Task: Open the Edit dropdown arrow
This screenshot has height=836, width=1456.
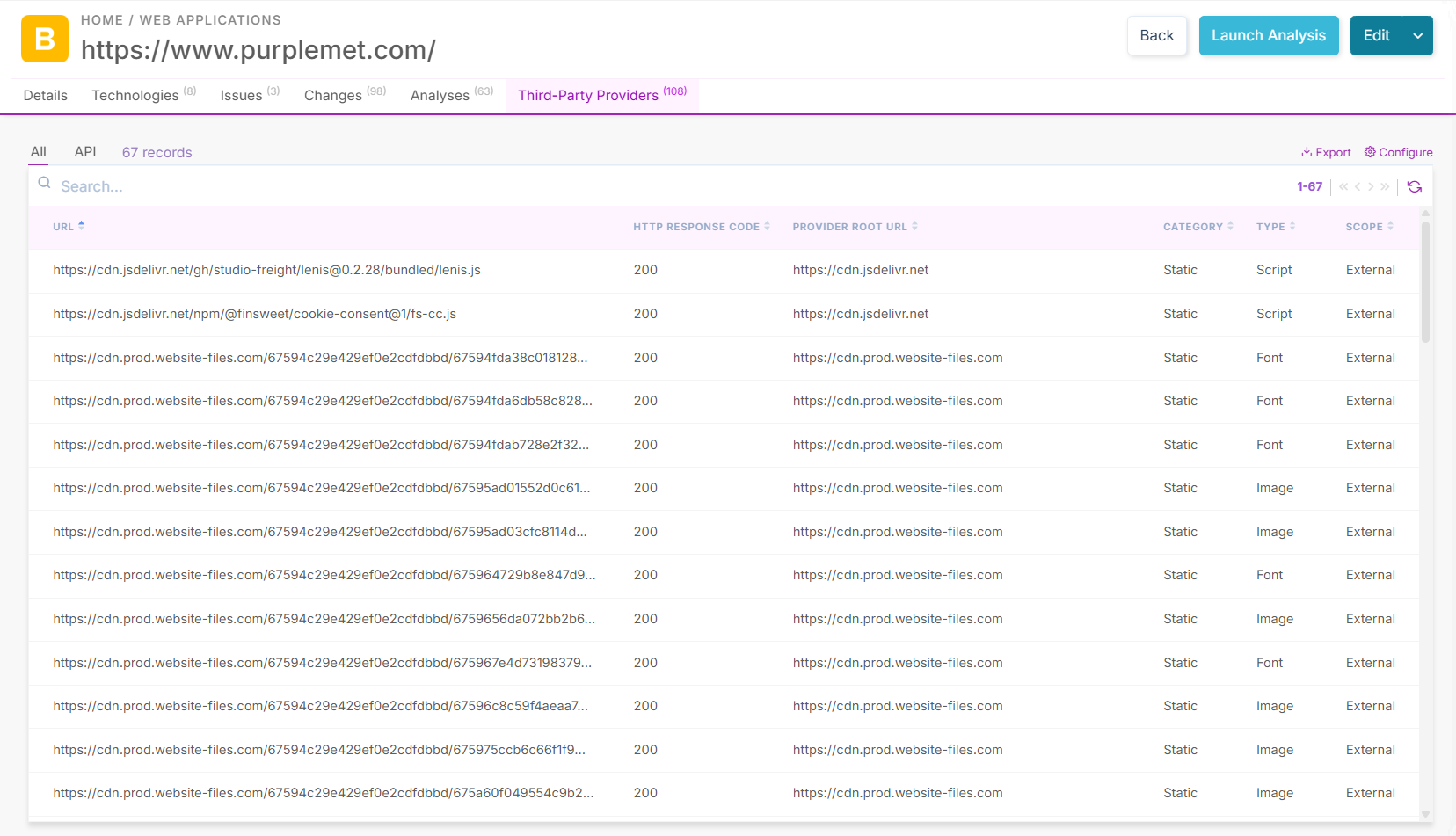Action: pyautogui.click(x=1418, y=36)
